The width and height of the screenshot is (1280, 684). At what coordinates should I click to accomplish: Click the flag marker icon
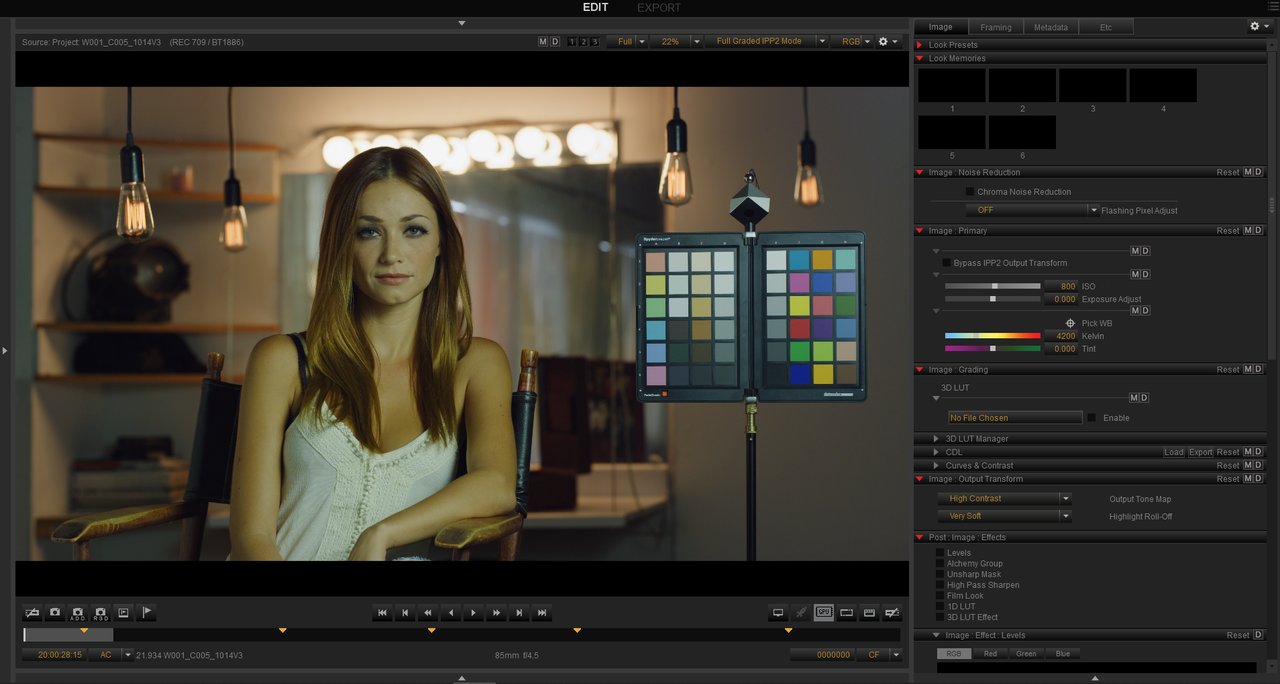147,612
